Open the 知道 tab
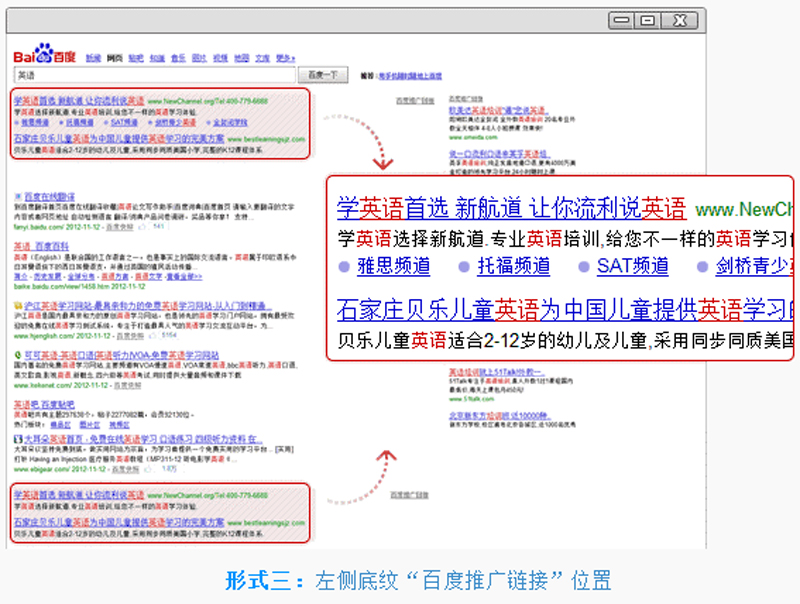The height and width of the screenshot is (604, 800). click(x=157, y=58)
